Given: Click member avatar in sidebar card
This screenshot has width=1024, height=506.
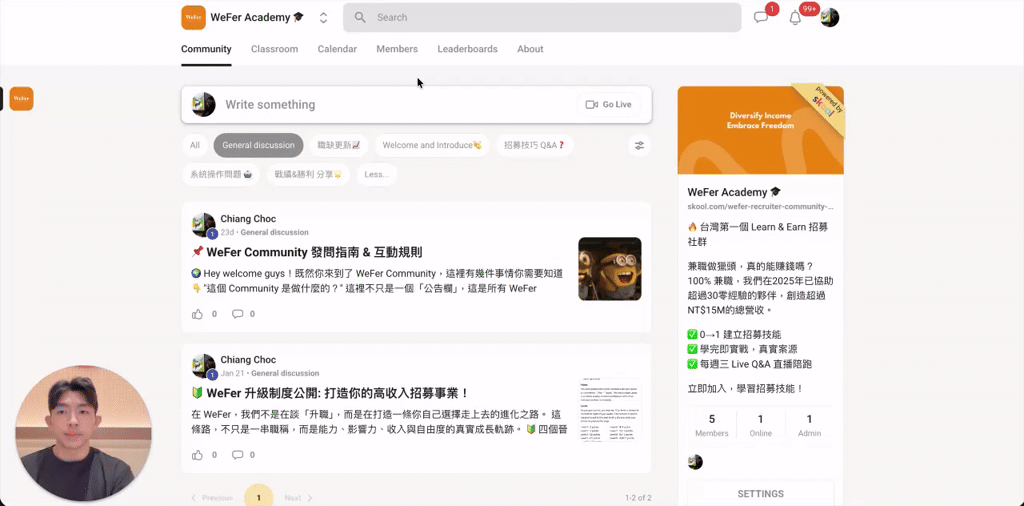Looking at the screenshot, I should pos(696,462).
